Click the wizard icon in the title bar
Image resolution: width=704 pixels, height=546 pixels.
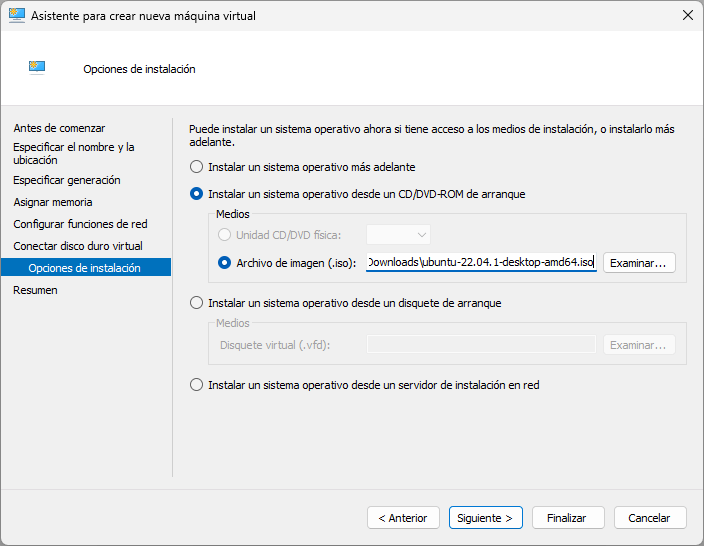pos(17,15)
